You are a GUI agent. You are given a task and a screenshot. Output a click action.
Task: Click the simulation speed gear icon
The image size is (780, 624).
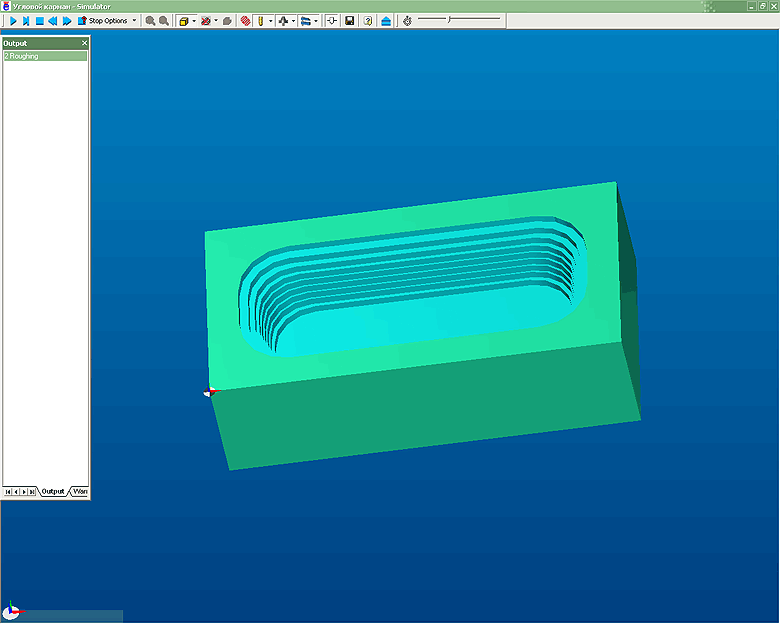click(x=407, y=21)
